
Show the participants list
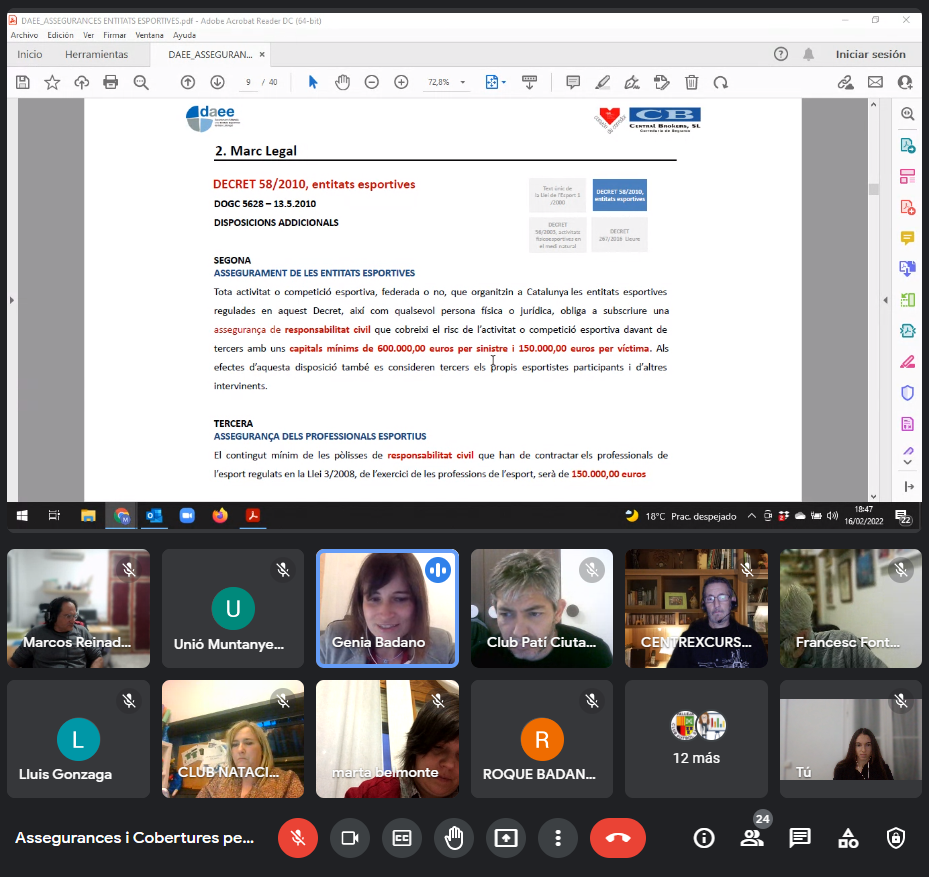click(x=752, y=838)
